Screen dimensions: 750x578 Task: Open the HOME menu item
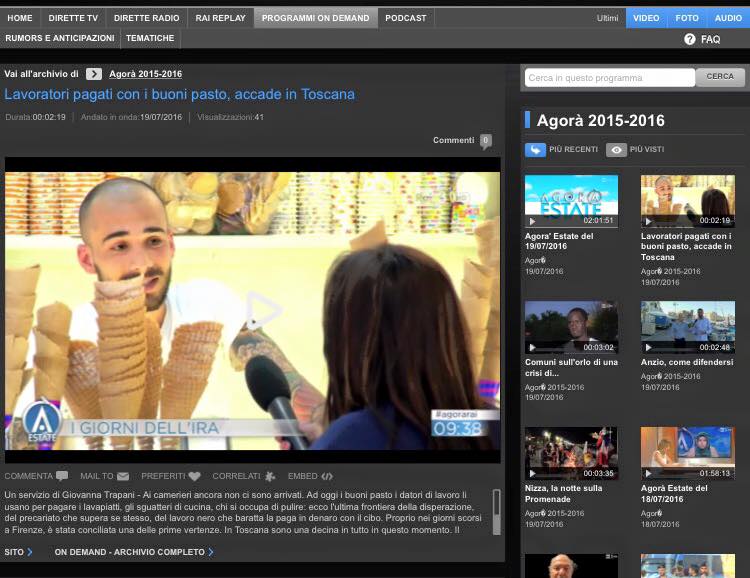click(20, 18)
